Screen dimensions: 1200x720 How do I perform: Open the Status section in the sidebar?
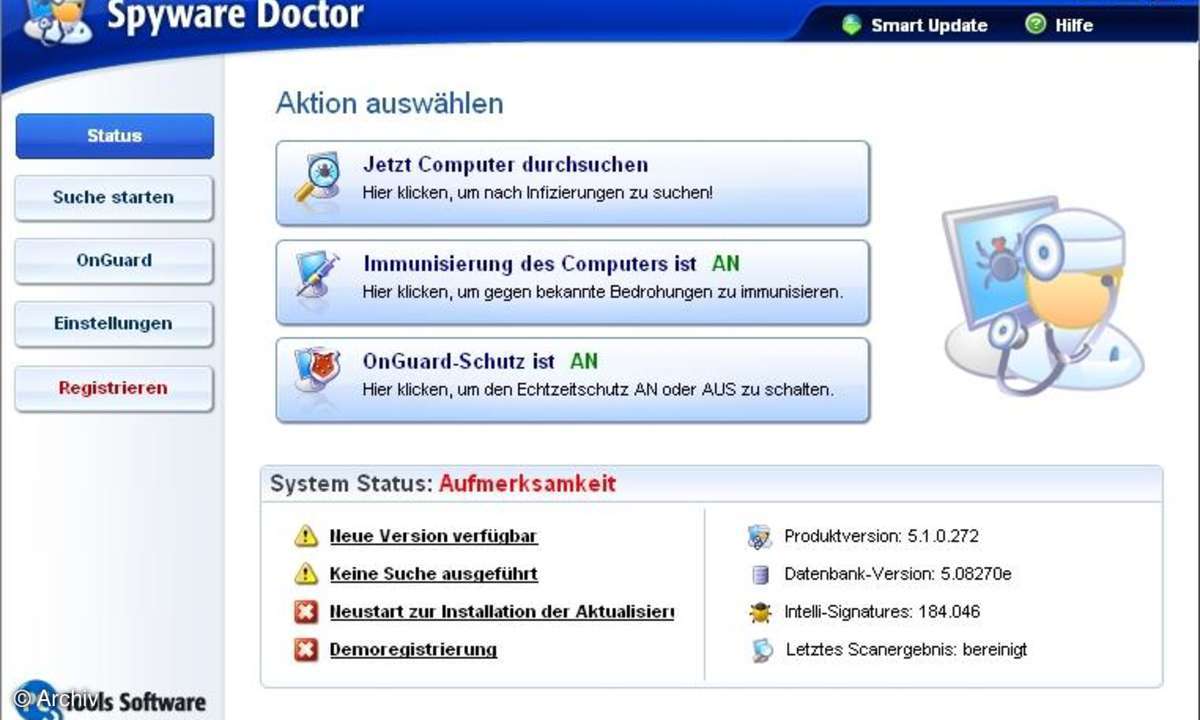[x=114, y=136]
